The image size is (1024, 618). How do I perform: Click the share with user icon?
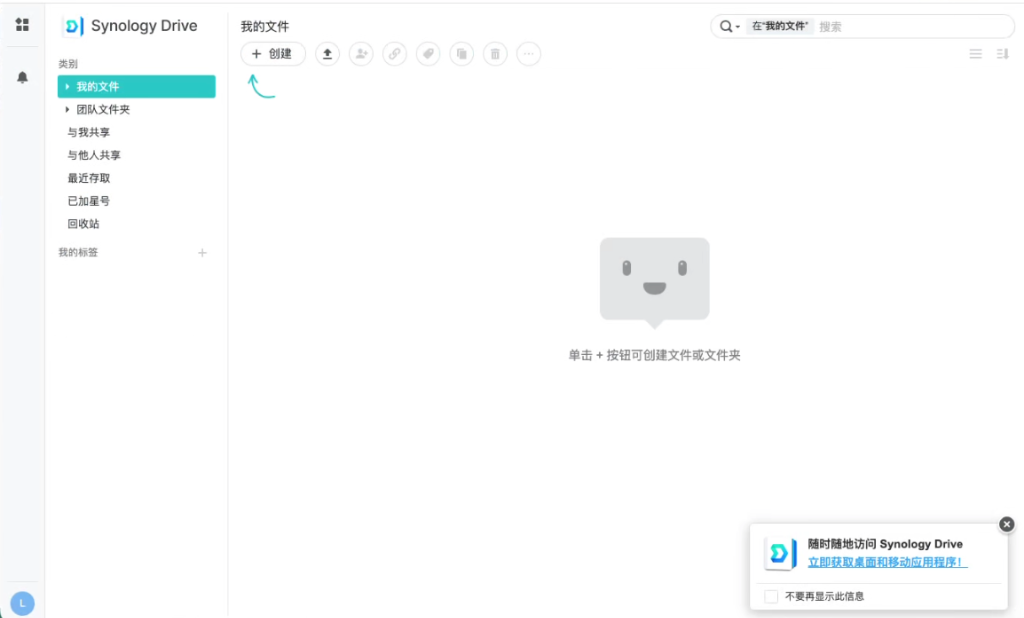pos(361,54)
